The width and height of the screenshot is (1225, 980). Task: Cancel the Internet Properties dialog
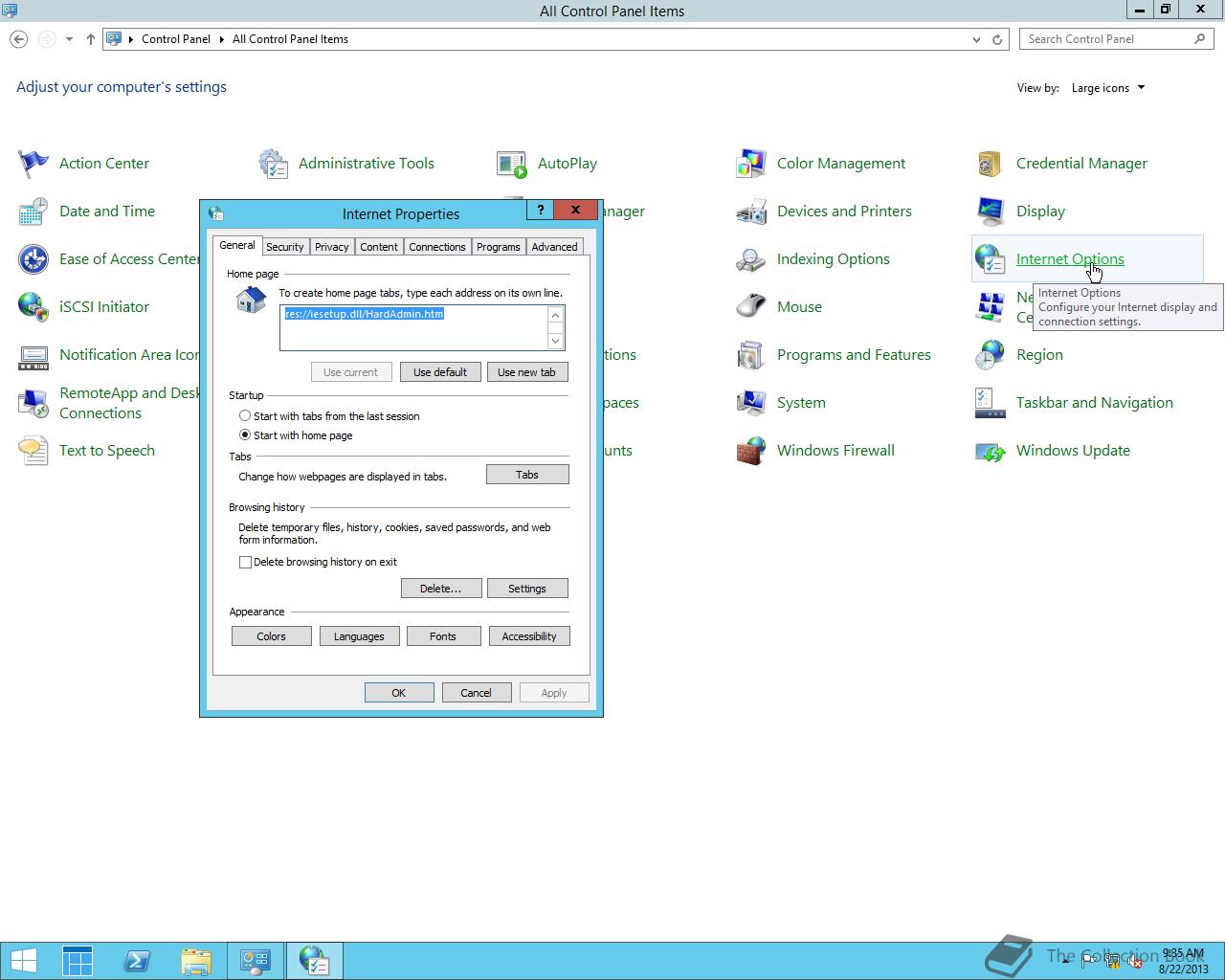(x=477, y=693)
